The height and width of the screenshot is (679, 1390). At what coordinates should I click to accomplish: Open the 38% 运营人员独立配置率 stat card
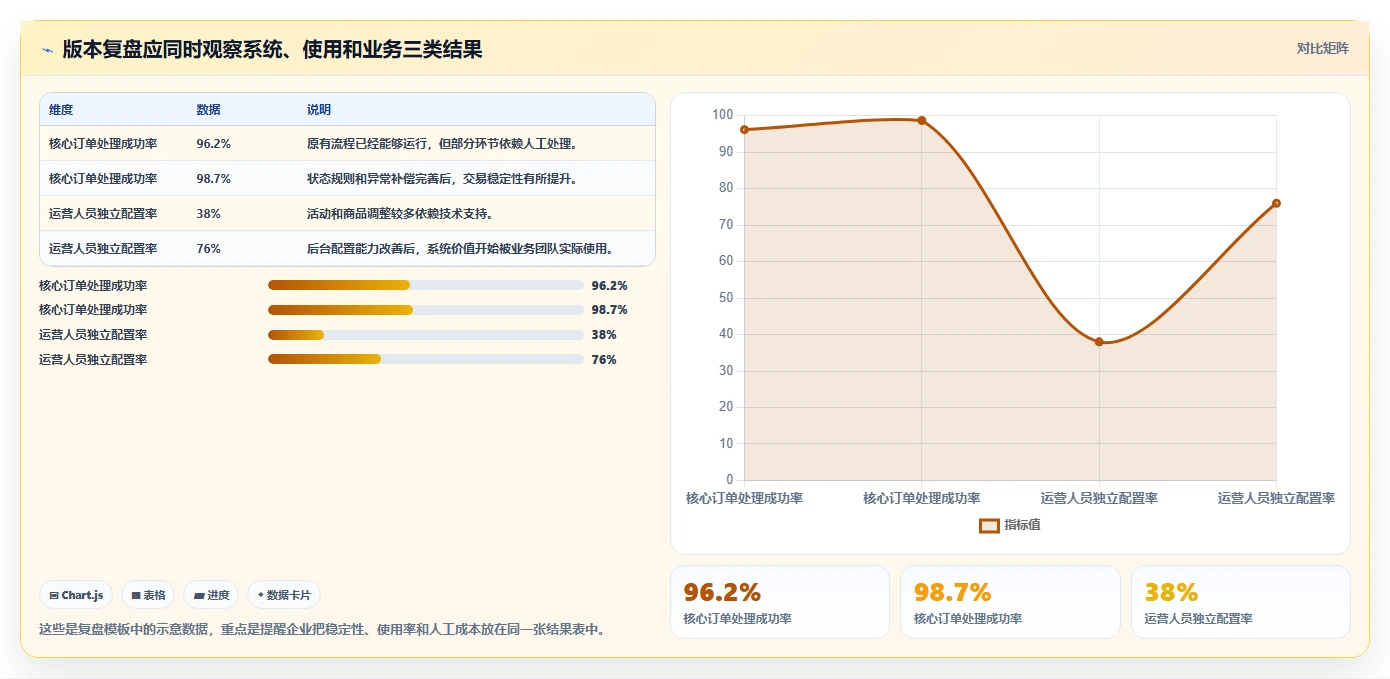tap(1241, 602)
